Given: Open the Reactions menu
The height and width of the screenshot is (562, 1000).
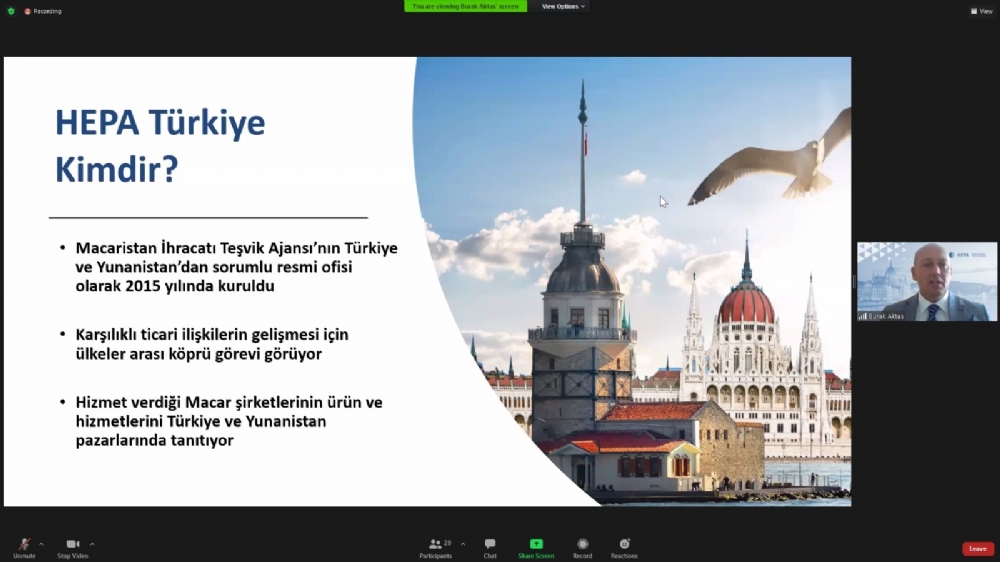Looking at the screenshot, I should click(x=624, y=548).
